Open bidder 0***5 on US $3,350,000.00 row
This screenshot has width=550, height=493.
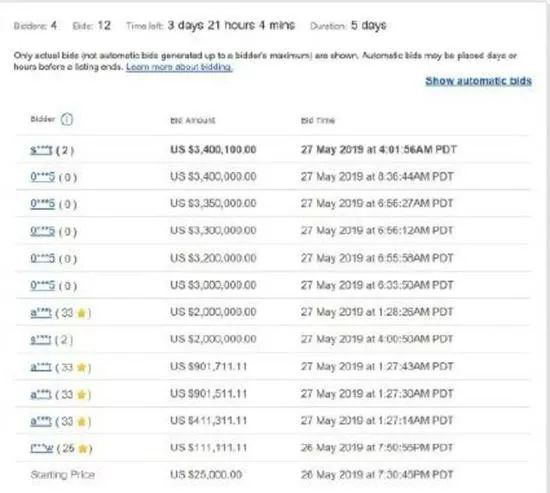coord(42,204)
